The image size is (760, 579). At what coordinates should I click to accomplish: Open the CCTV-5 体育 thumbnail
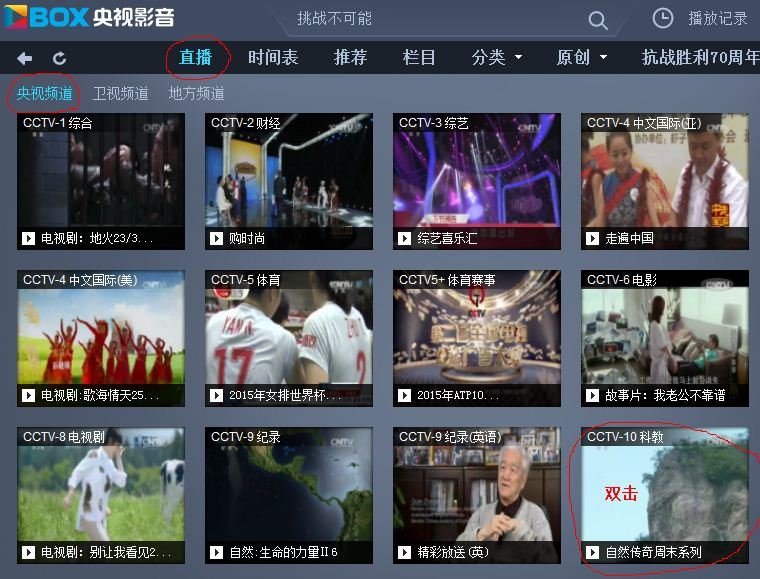289,338
